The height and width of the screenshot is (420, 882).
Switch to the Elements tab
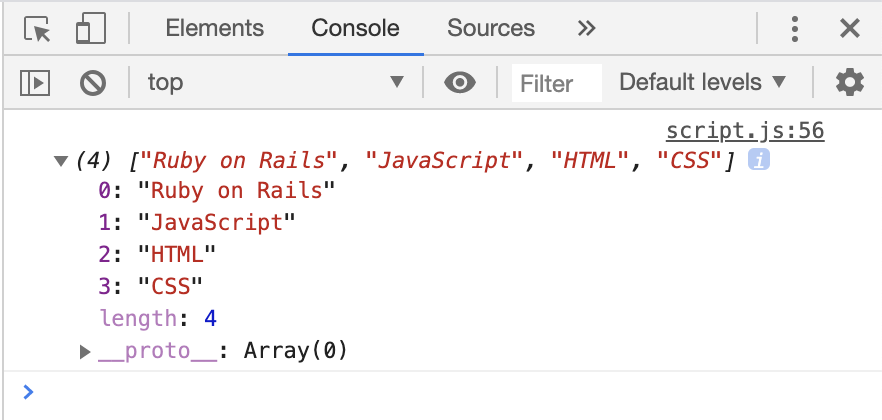point(214,29)
